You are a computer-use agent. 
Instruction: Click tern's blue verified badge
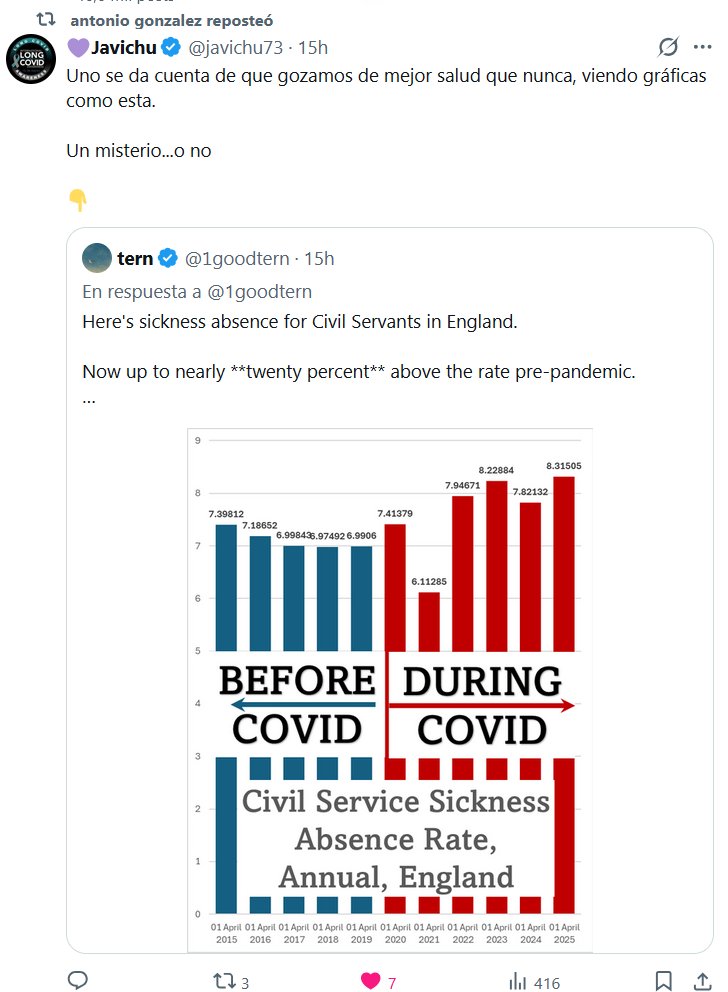tap(168, 259)
